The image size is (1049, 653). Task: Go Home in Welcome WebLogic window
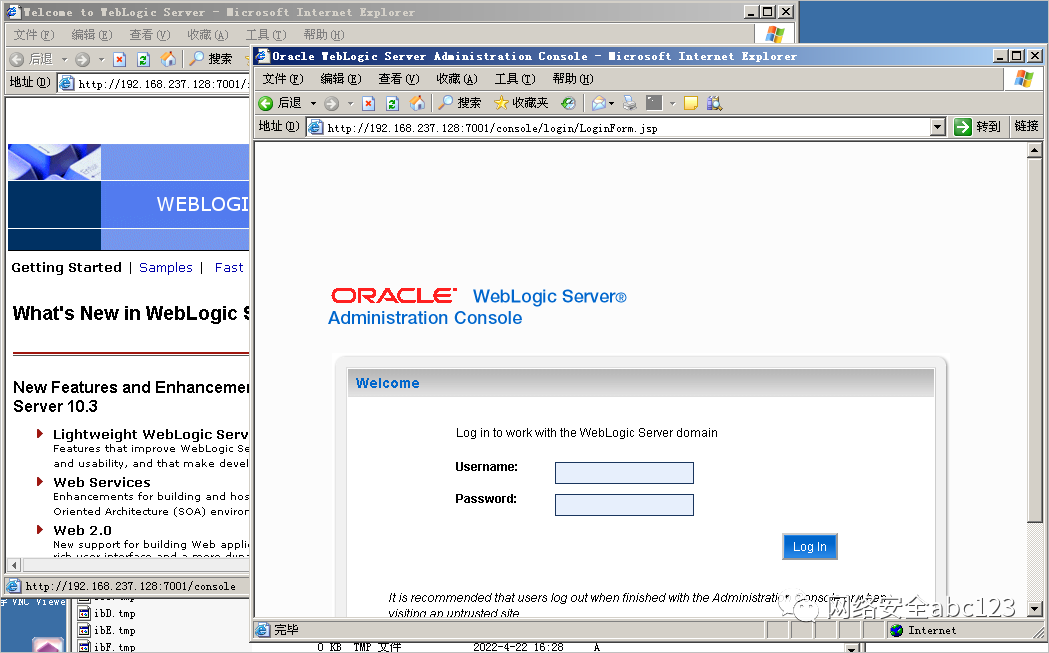[x=168, y=59]
